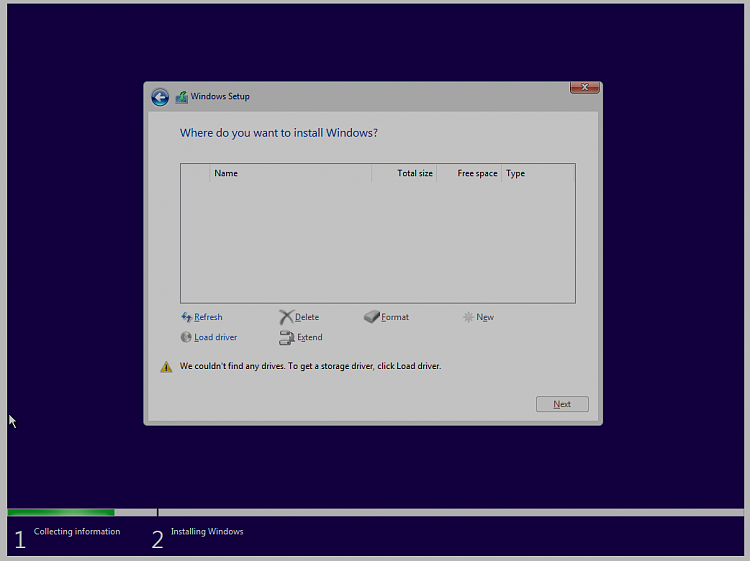Click the Delete X icon
Screen dimensions: 750x561
tap(286, 317)
